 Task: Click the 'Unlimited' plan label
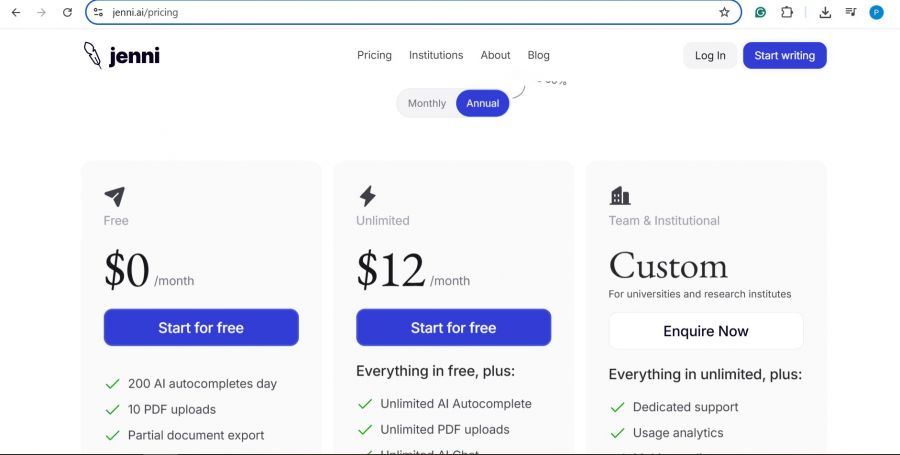(x=383, y=221)
